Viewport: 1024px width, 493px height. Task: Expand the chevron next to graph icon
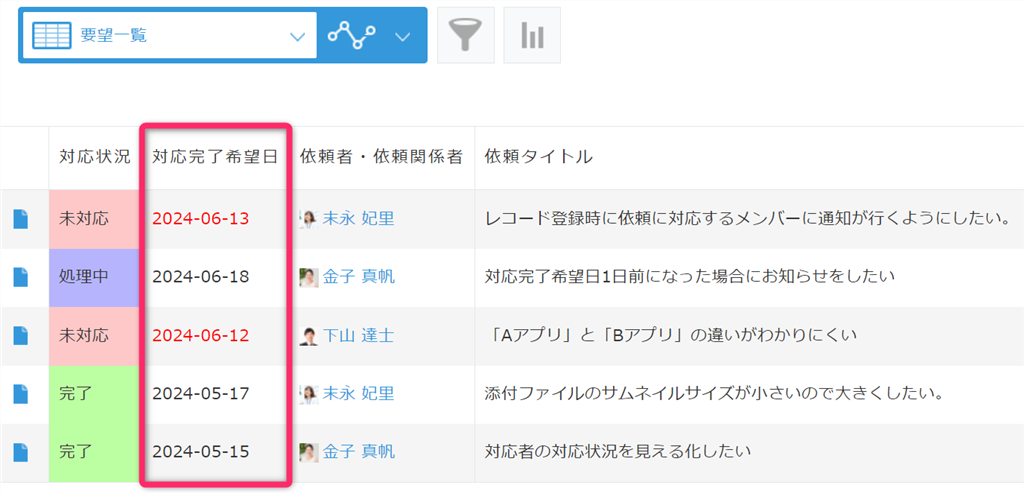(x=403, y=36)
